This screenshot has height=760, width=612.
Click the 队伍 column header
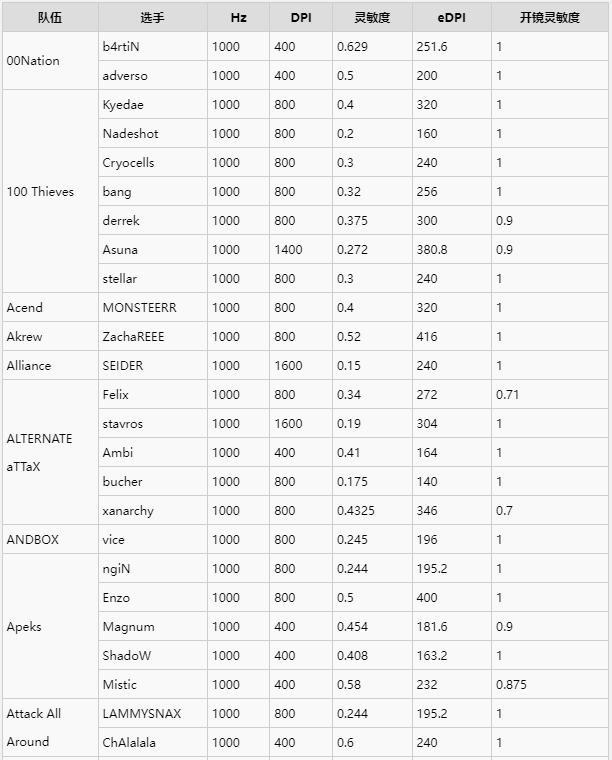pos(49,18)
